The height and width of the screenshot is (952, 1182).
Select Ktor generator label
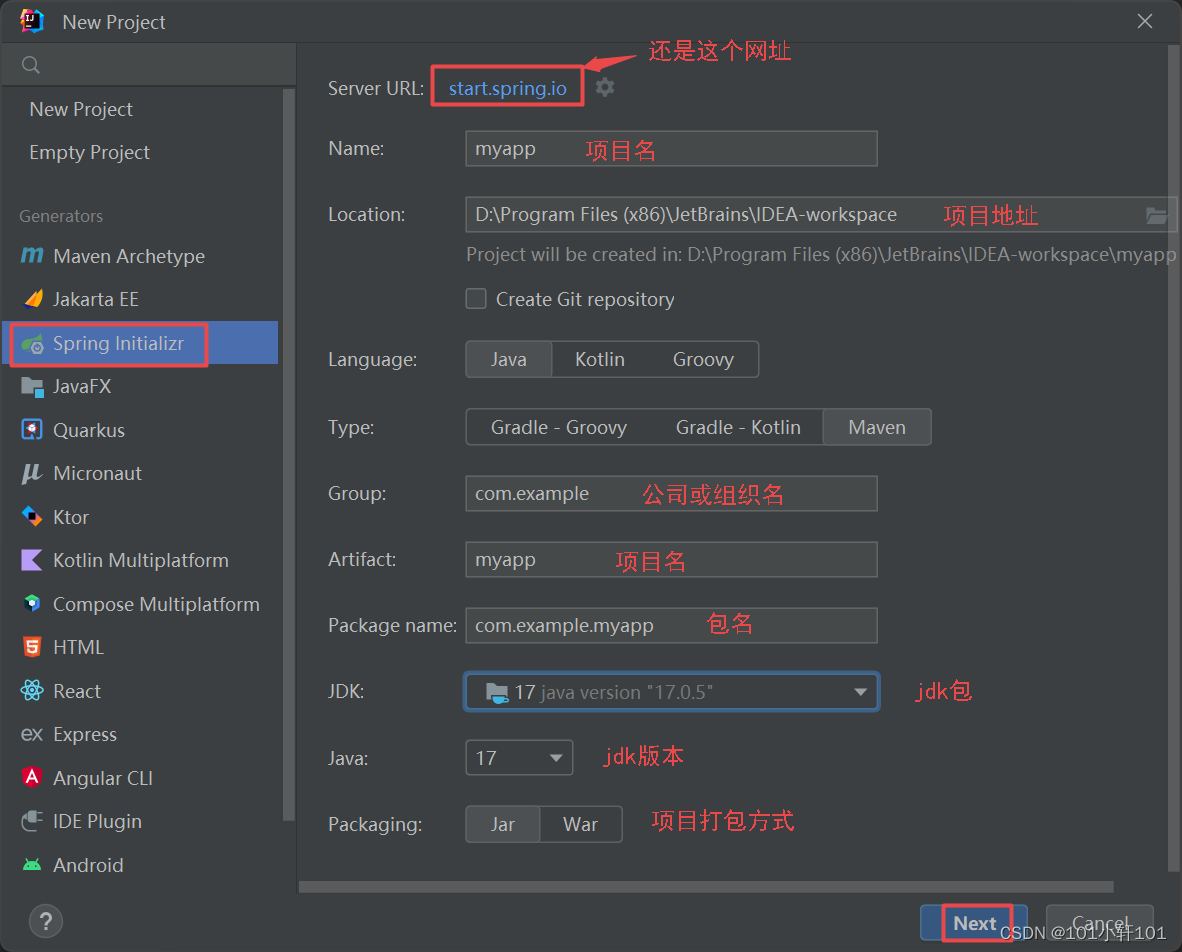(x=71, y=517)
